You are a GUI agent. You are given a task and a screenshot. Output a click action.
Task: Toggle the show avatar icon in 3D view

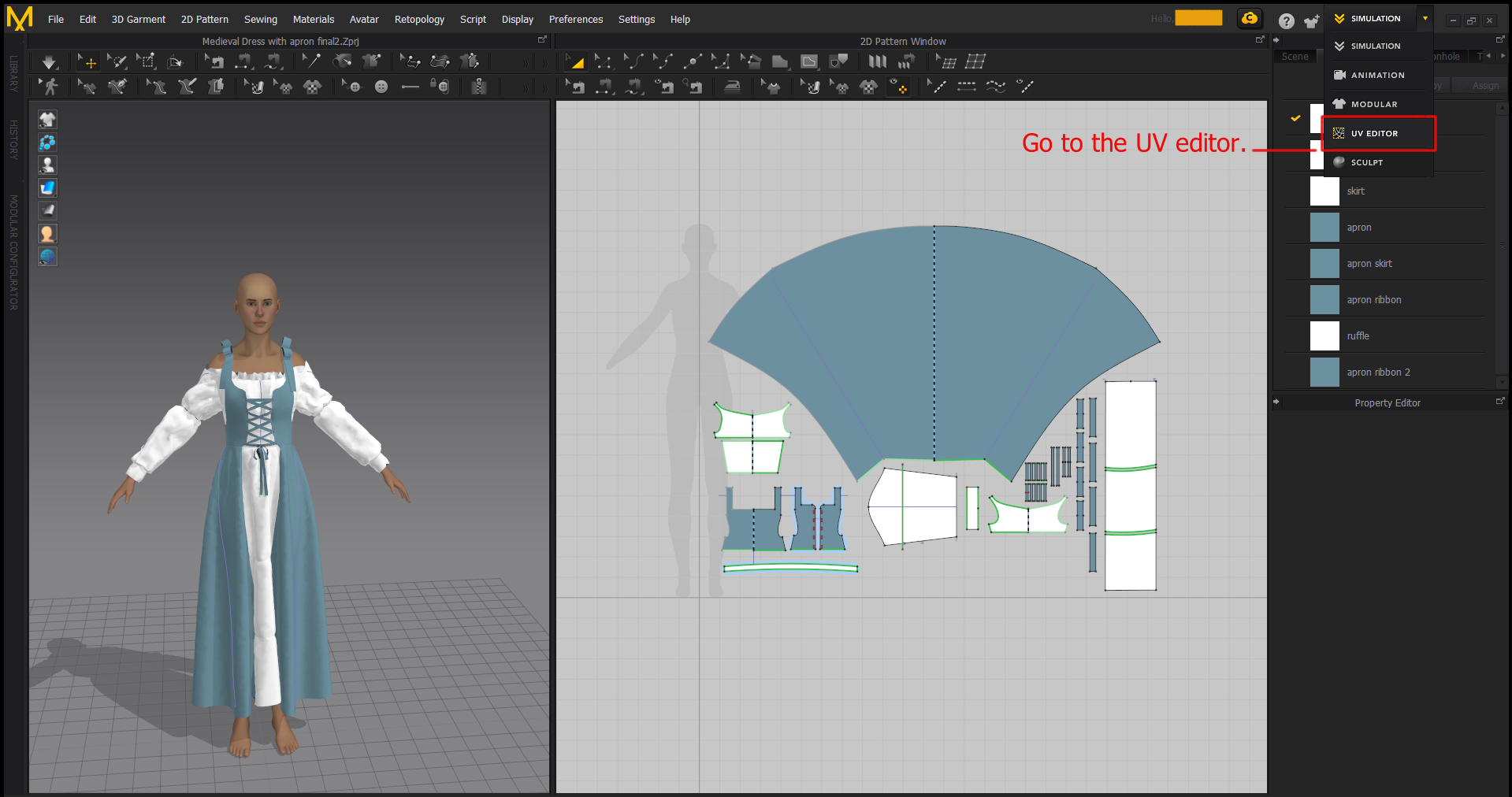click(47, 165)
